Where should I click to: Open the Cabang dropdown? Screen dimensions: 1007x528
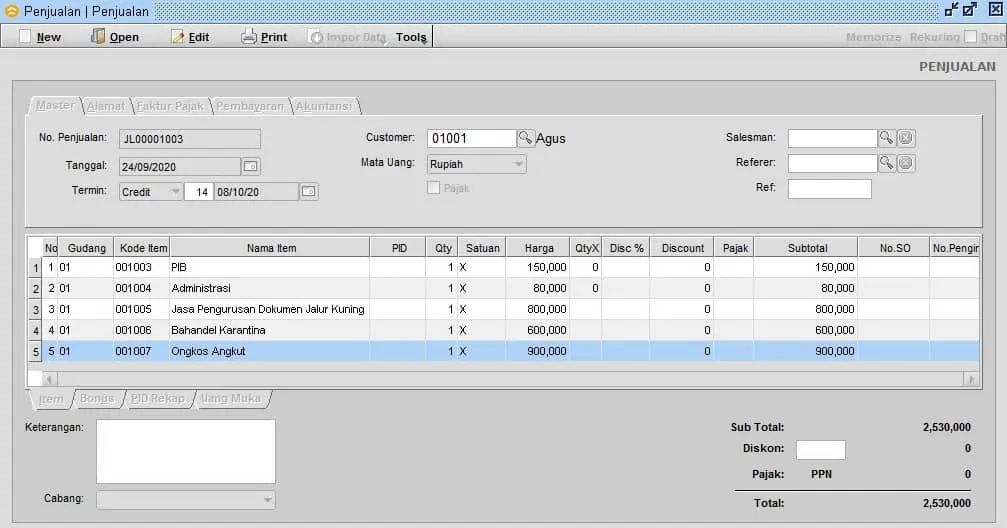pyautogui.click(x=186, y=499)
